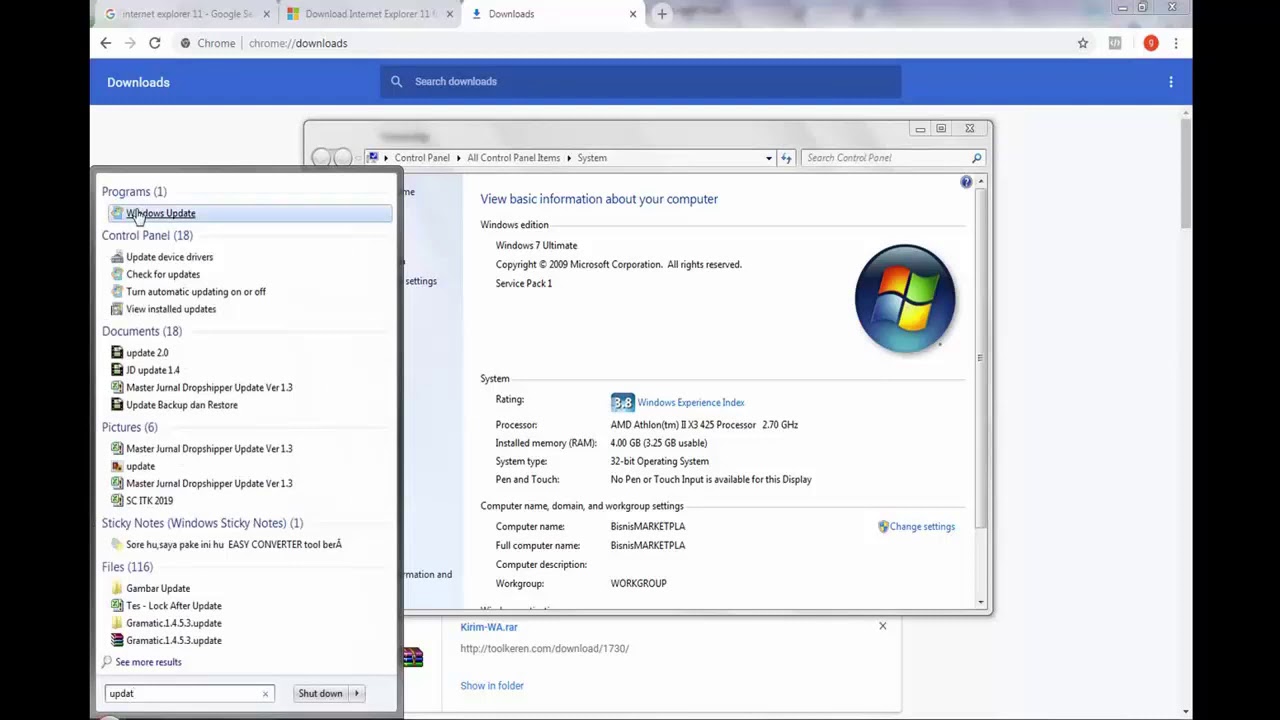
Task: Open the blue Help icon in System window
Action: (x=966, y=182)
